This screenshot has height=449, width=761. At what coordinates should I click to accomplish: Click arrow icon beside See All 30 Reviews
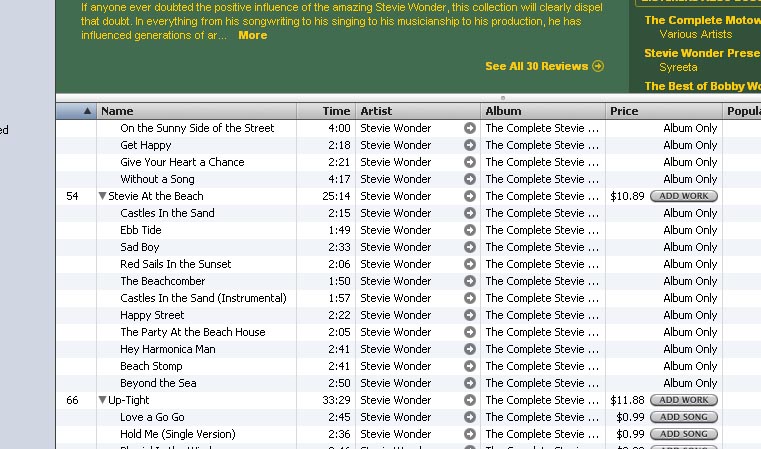coord(598,66)
